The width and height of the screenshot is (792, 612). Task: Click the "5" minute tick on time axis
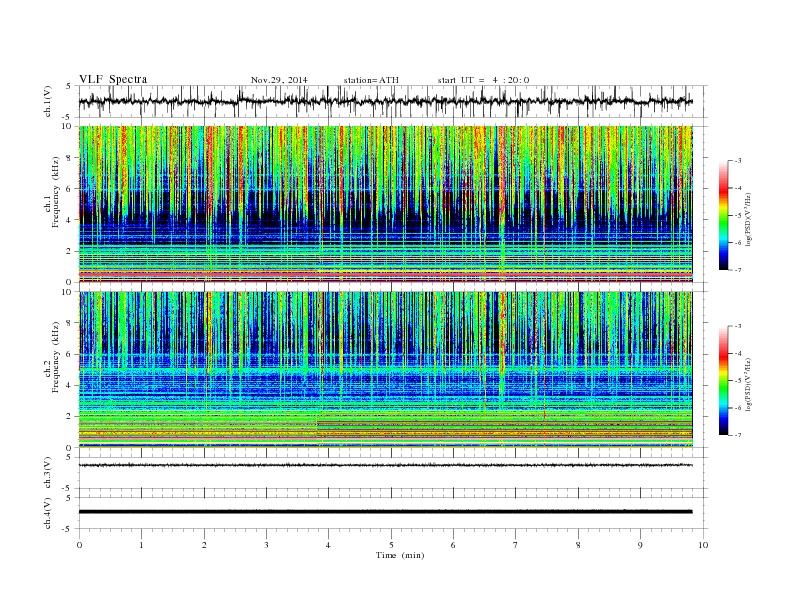[x=391, y=545]
